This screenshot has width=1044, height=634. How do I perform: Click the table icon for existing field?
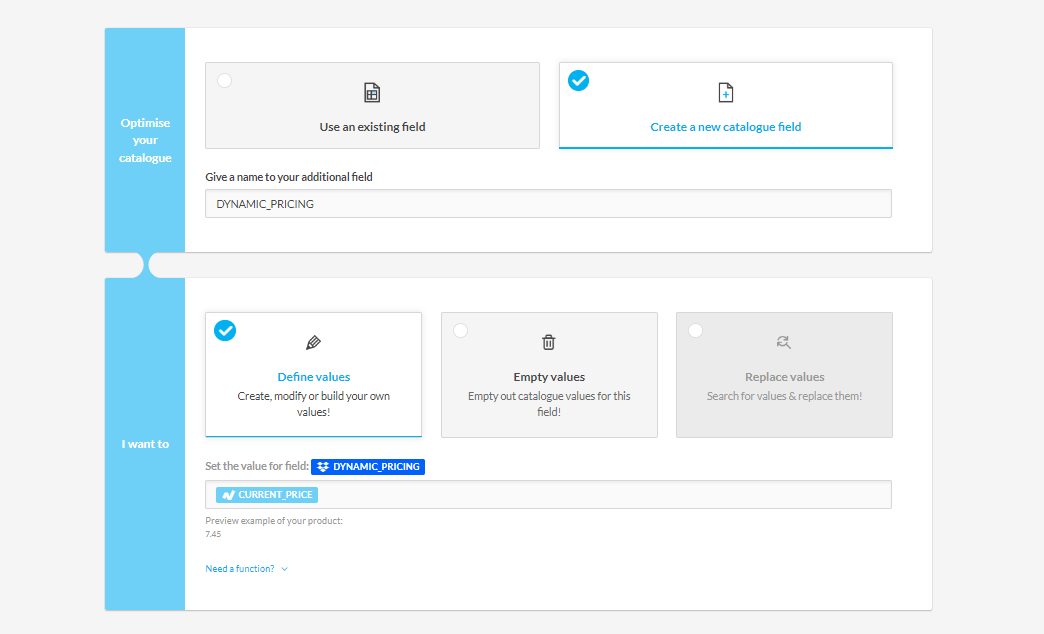pyautogui.click(x=372, y=93)
